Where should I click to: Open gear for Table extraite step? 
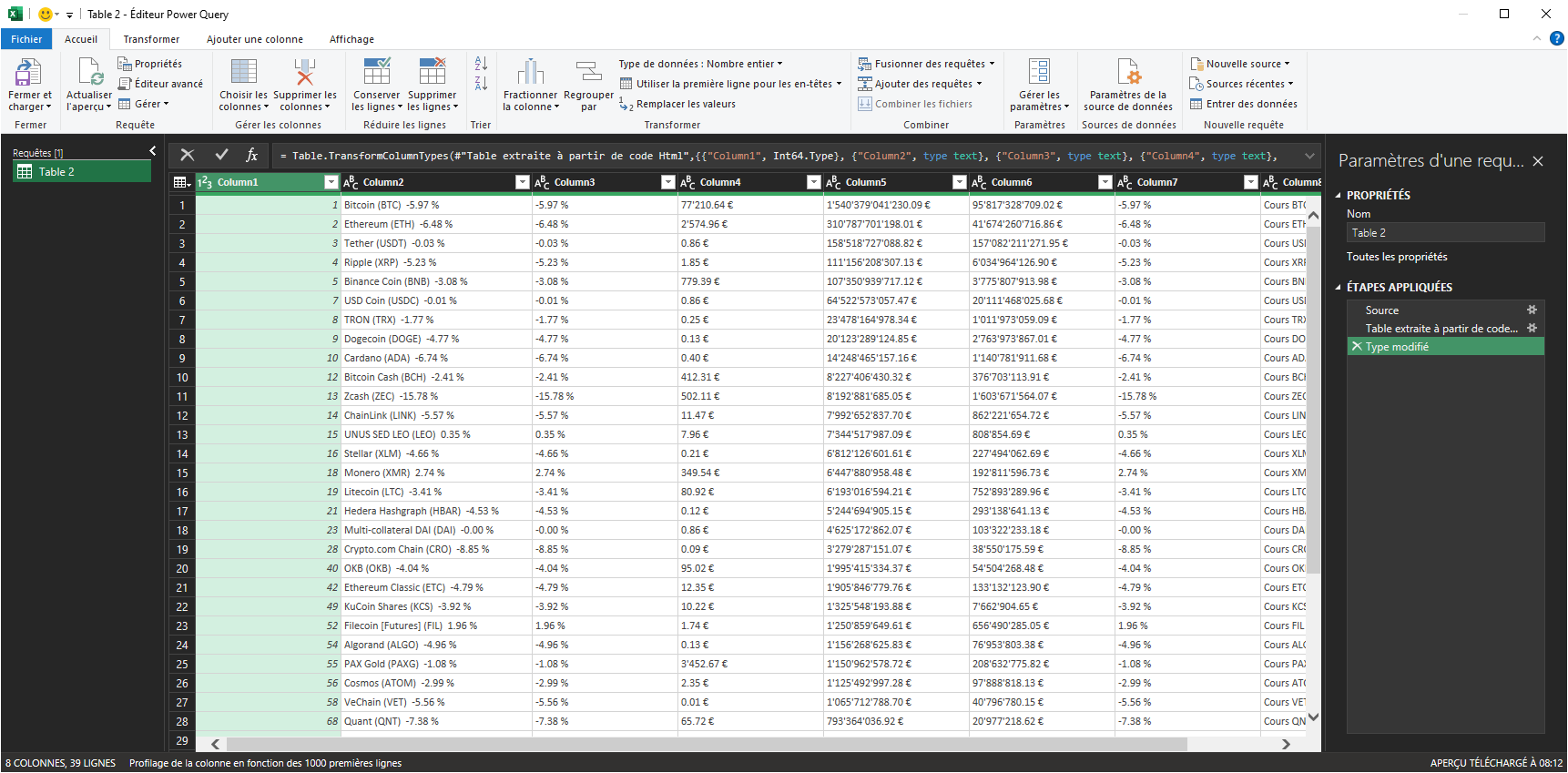(x=1532, y=328)
